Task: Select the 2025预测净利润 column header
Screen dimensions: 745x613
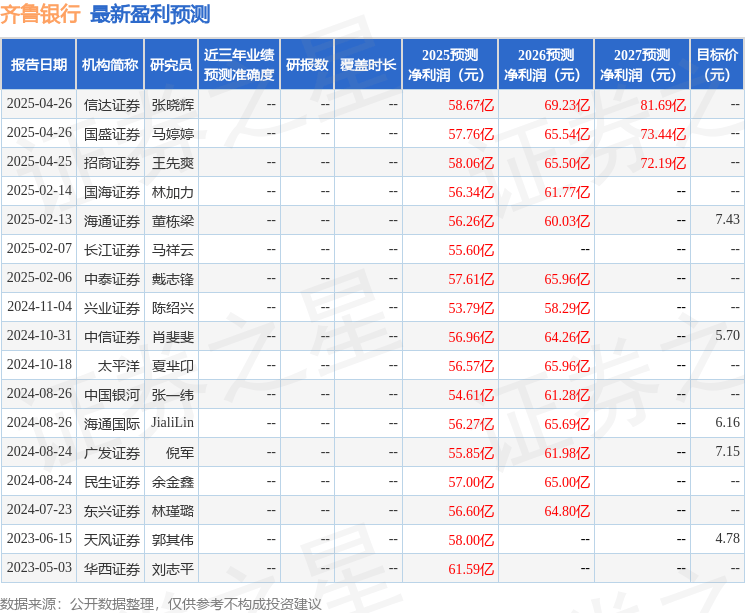Action: (x=450, y=64)
